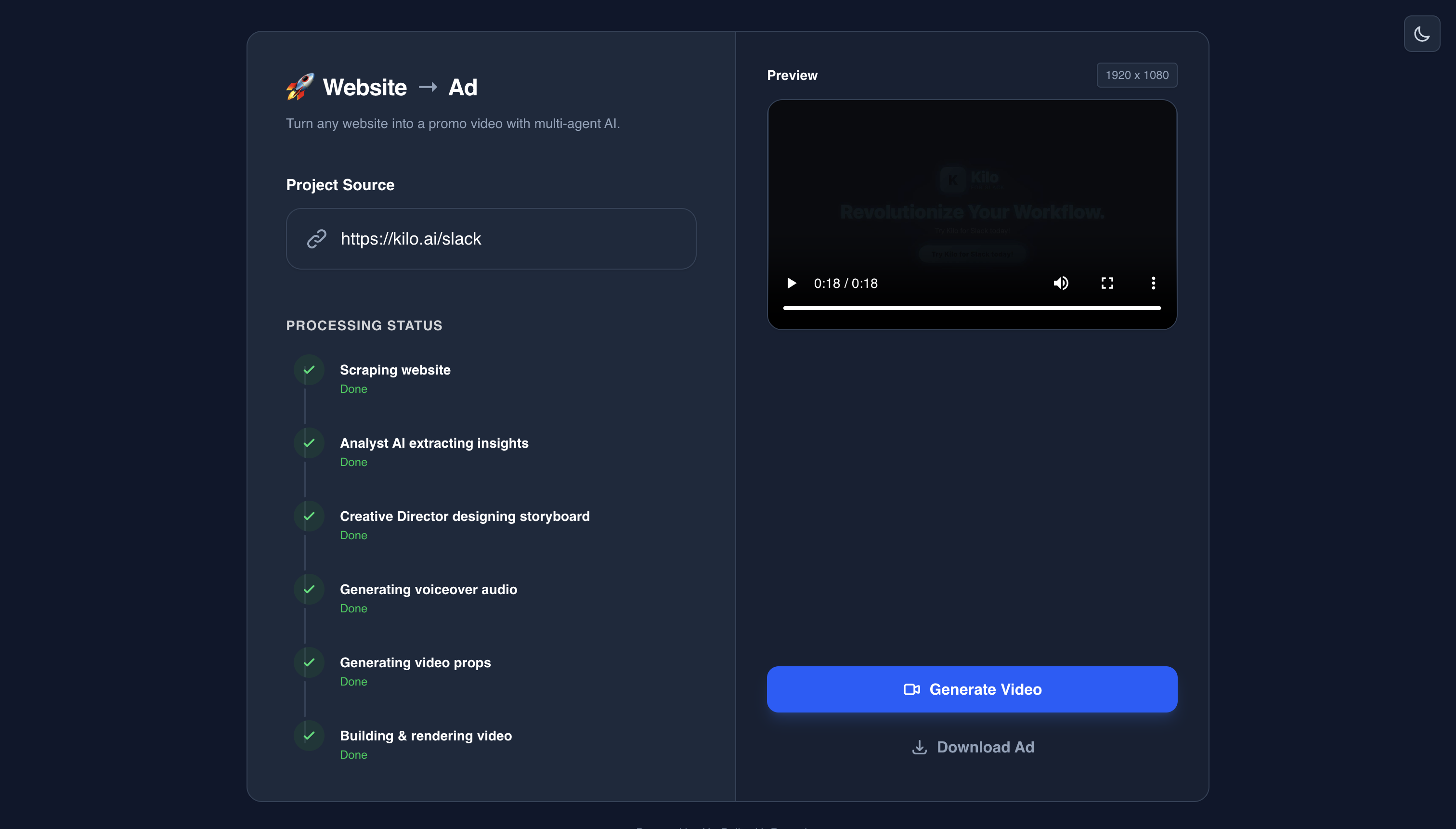Toggle dark mode with the moon icon
1456x829 pixels.
pos(1421,34)
